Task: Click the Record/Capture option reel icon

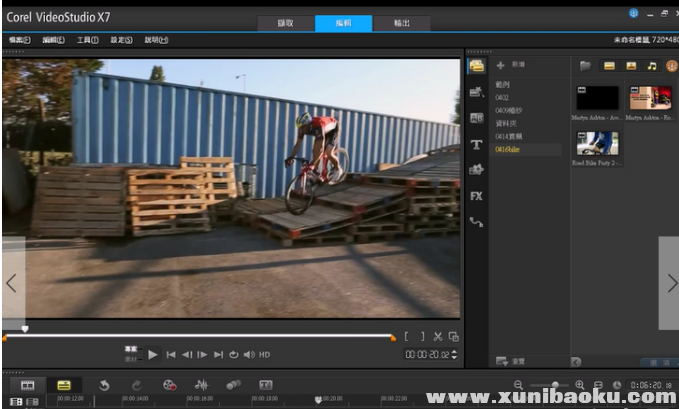Action: point(169,385)
